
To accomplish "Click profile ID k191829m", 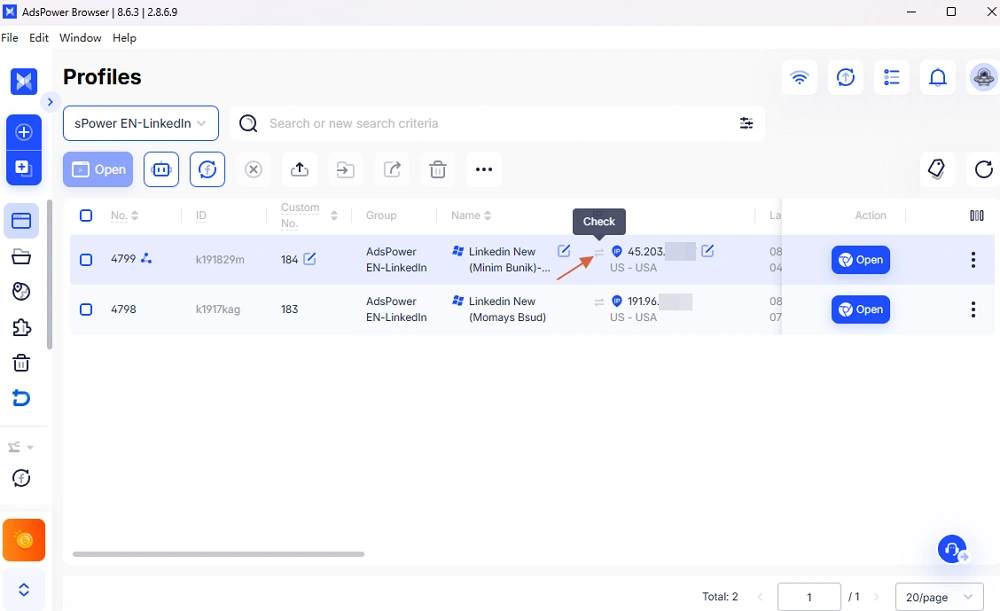I will (x=220, y=260).
